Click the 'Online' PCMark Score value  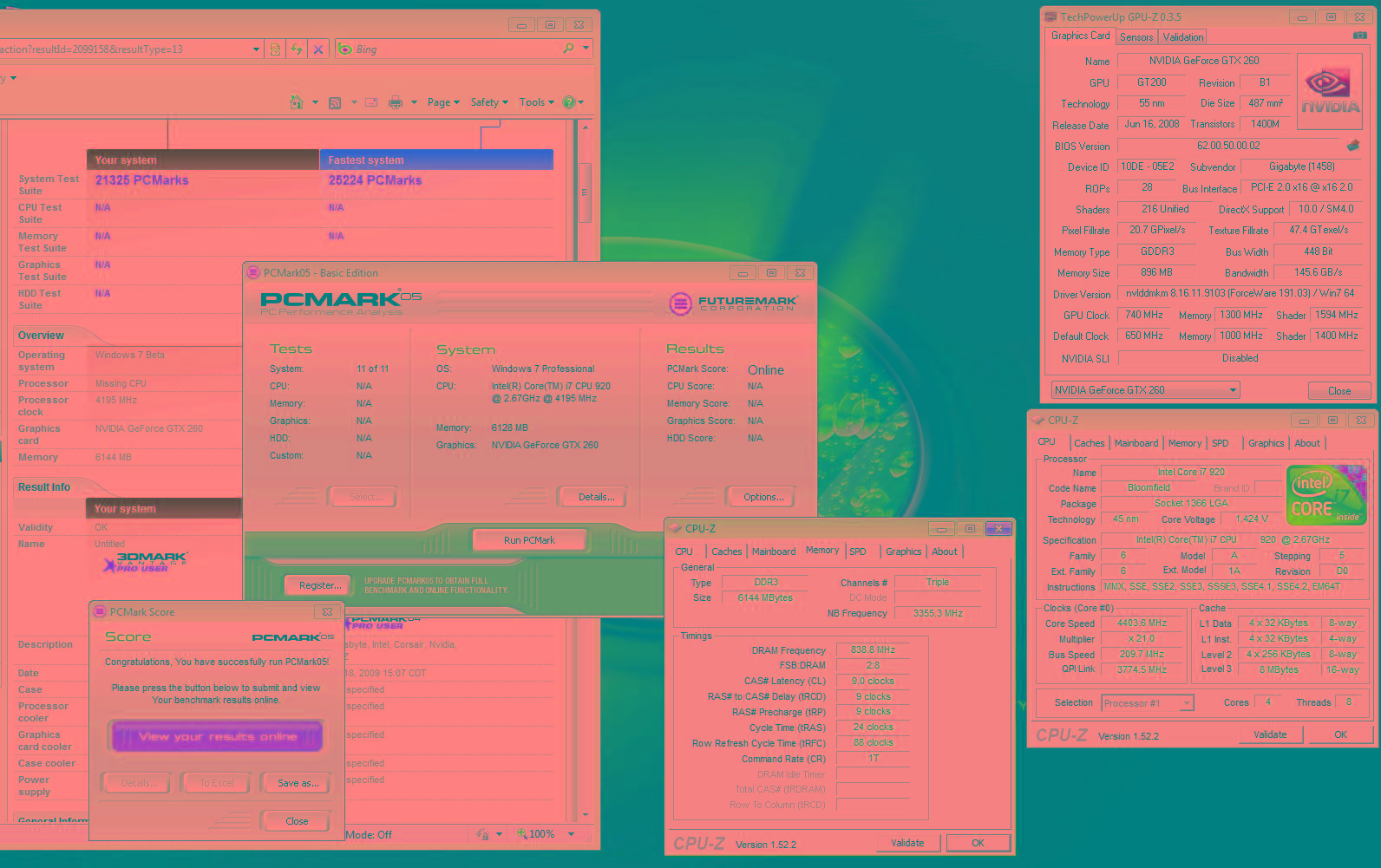766,370
